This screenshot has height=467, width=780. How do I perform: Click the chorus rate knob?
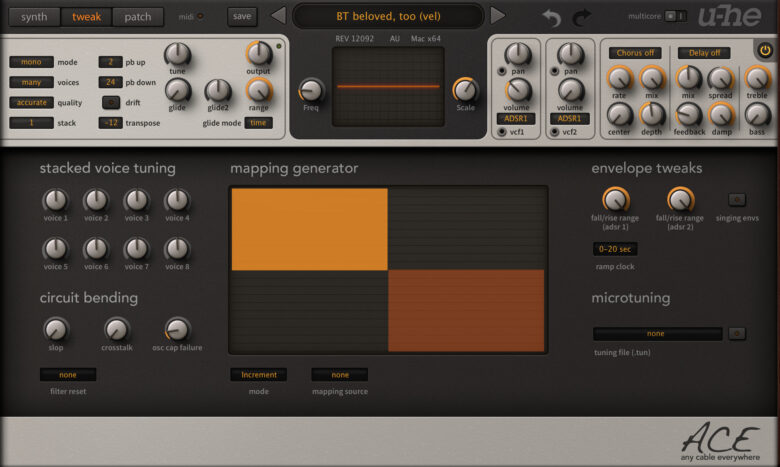[619, 79]
